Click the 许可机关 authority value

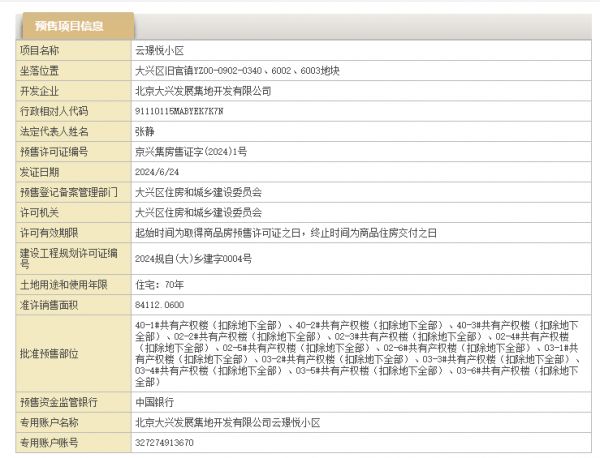point(198,212)
